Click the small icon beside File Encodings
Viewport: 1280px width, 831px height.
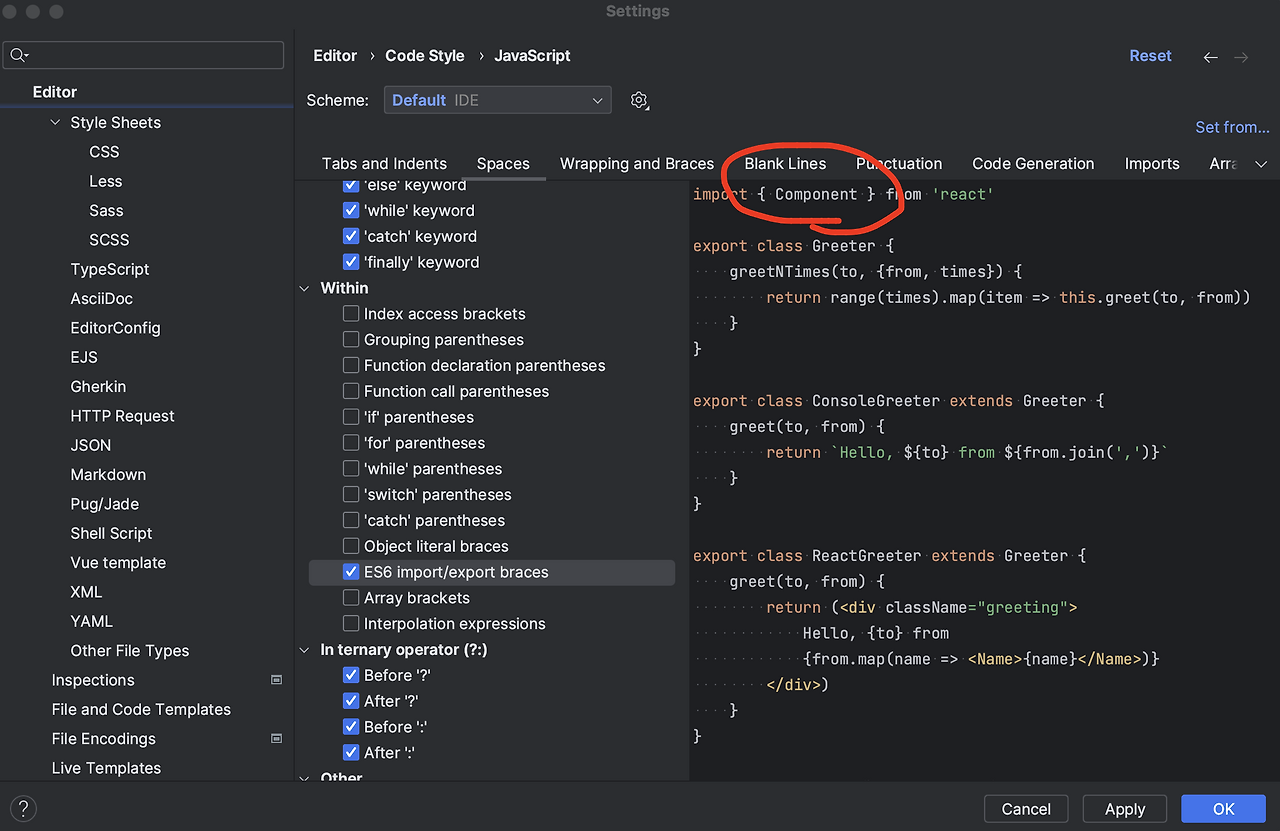(276, 738)
